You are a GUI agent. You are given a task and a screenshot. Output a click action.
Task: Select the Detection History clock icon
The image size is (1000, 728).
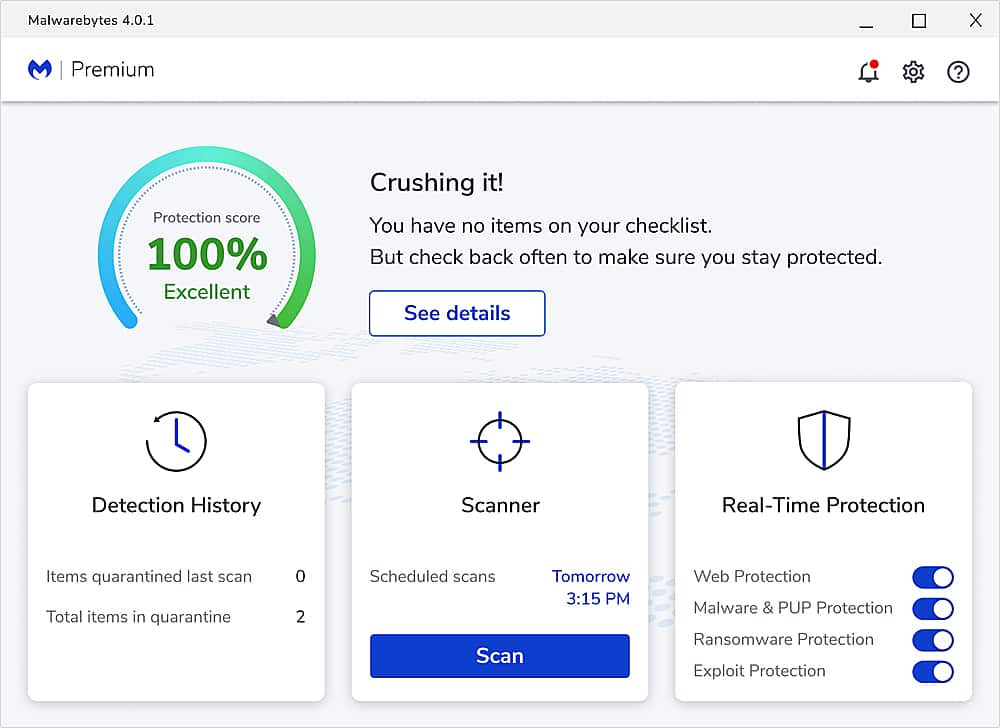[176, 440]
